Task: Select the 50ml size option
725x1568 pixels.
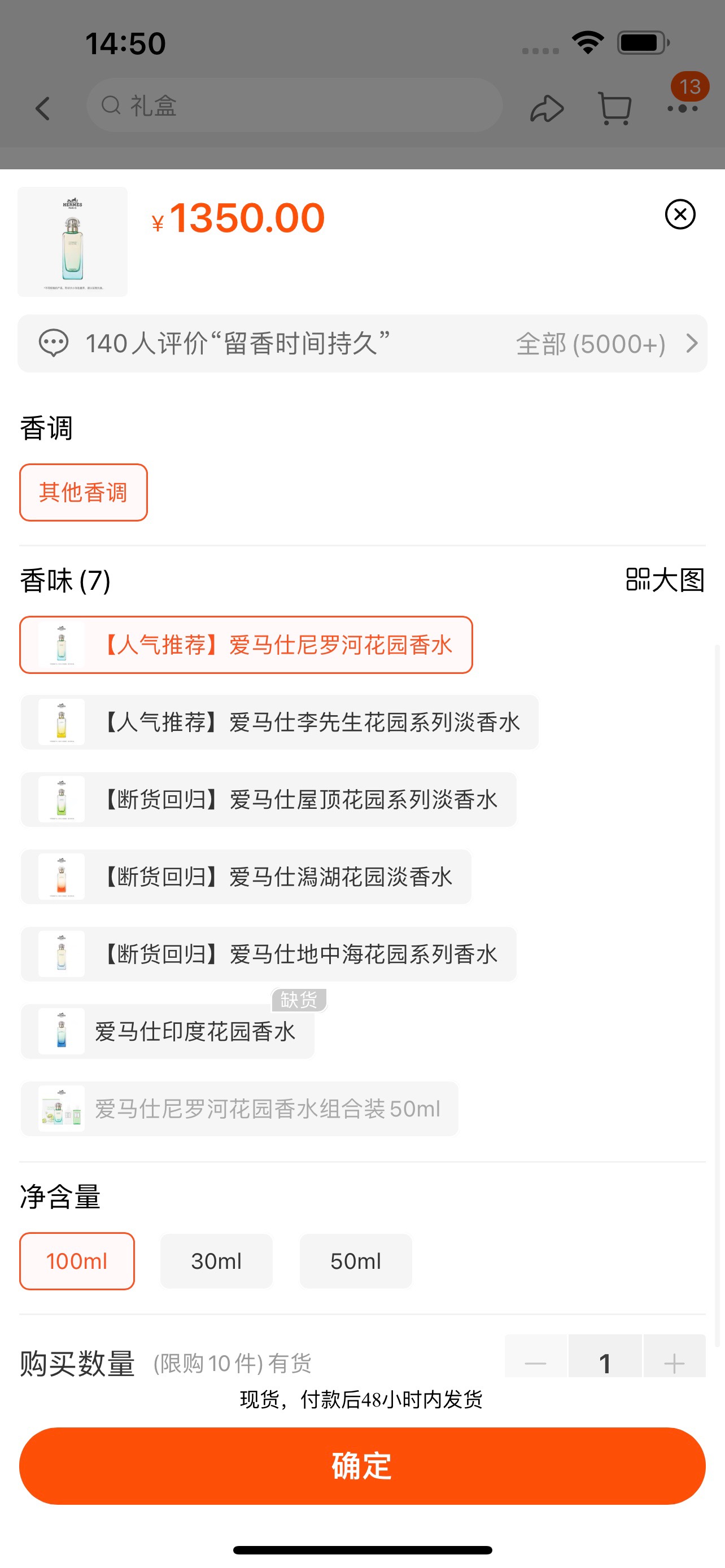Action: tap(356, 1261)
